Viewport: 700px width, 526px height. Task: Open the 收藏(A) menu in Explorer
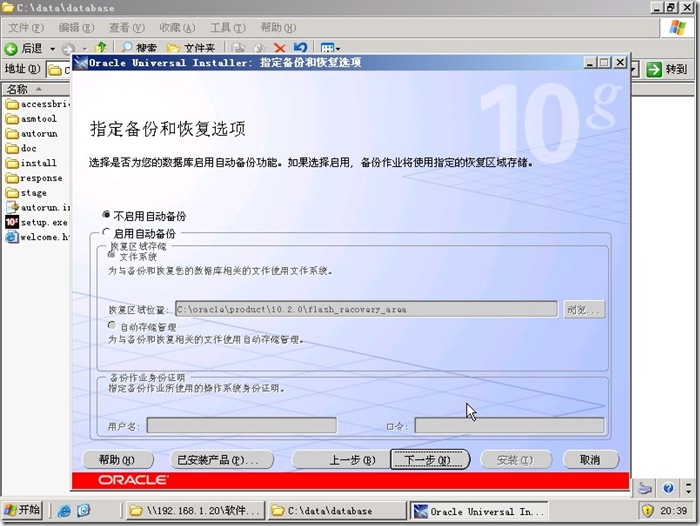tap(177, 28)
